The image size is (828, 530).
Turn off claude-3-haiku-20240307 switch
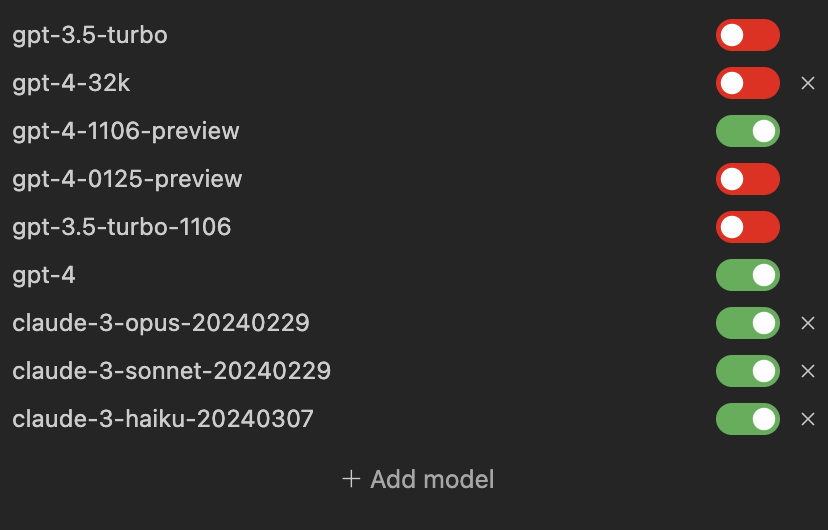pos(747,419)
